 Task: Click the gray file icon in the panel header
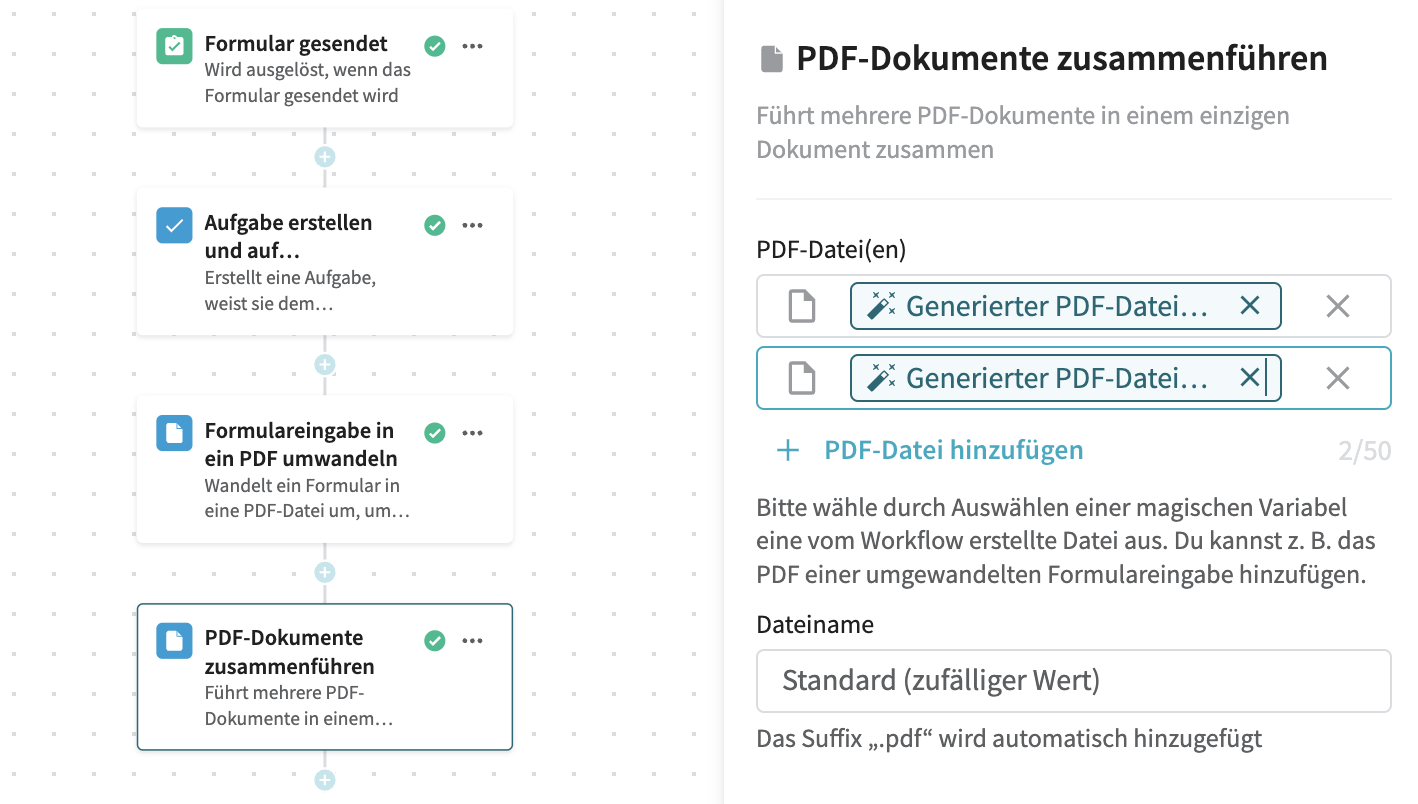tap(772, 59)
